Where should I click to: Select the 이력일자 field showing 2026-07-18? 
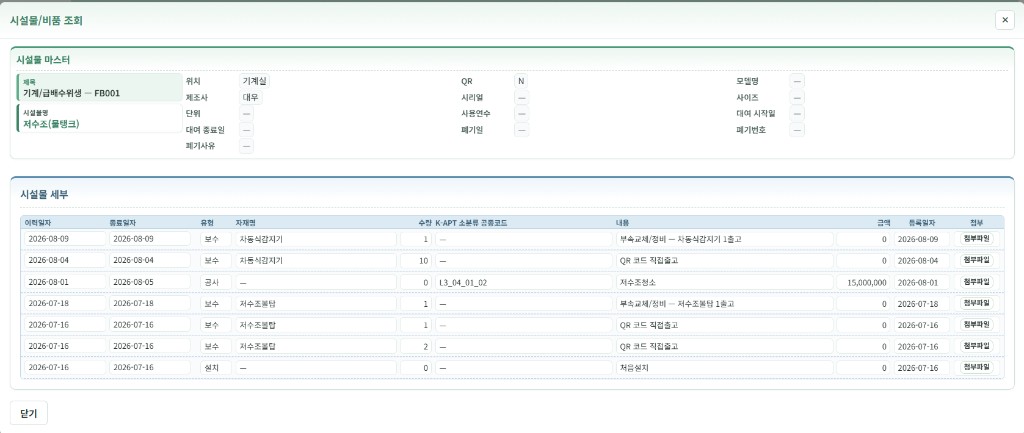[x=65, y=304]
